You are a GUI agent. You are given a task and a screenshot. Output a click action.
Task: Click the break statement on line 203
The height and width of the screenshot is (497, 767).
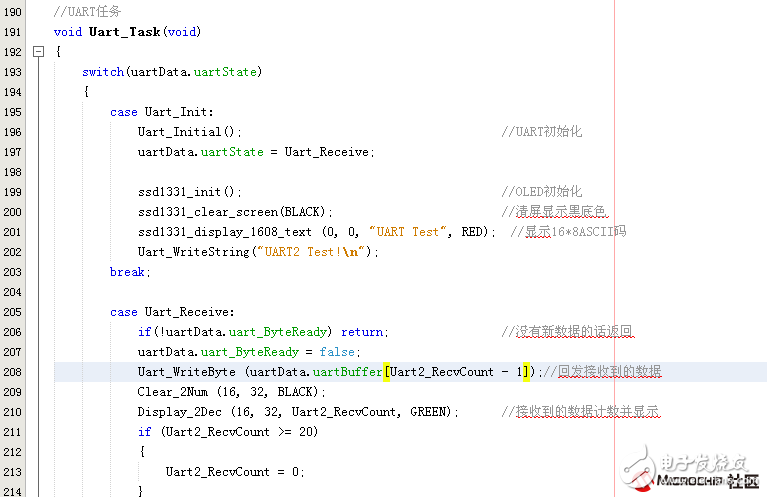click(129, 272)
